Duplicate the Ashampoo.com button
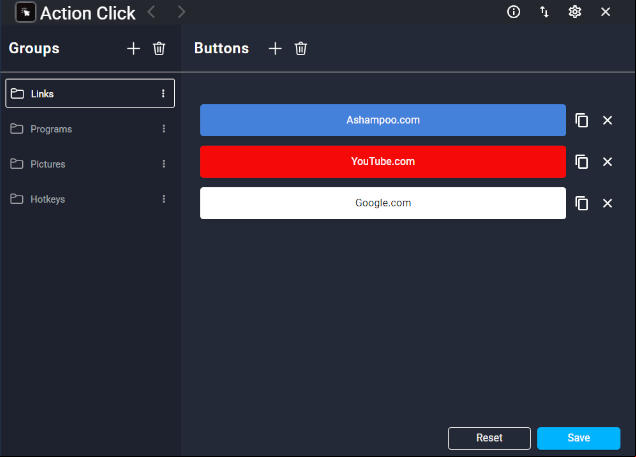 582,120
